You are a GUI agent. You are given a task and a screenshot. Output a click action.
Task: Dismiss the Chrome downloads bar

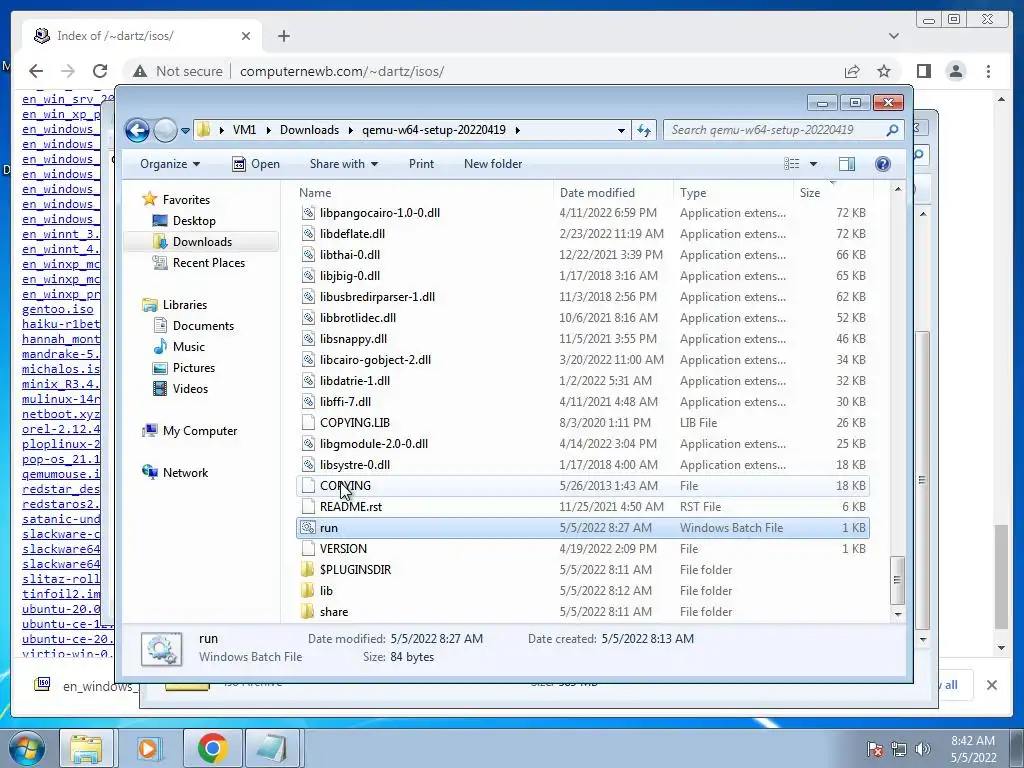tap(991, 685)
